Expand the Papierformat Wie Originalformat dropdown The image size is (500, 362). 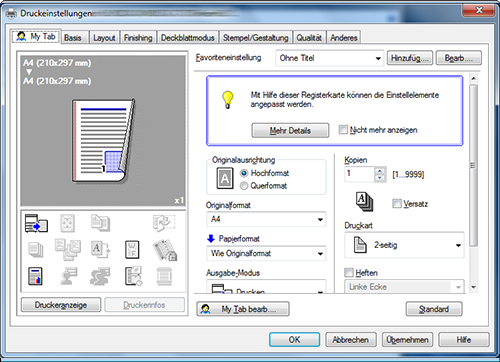pyautogui.click(x=266, y=253)
